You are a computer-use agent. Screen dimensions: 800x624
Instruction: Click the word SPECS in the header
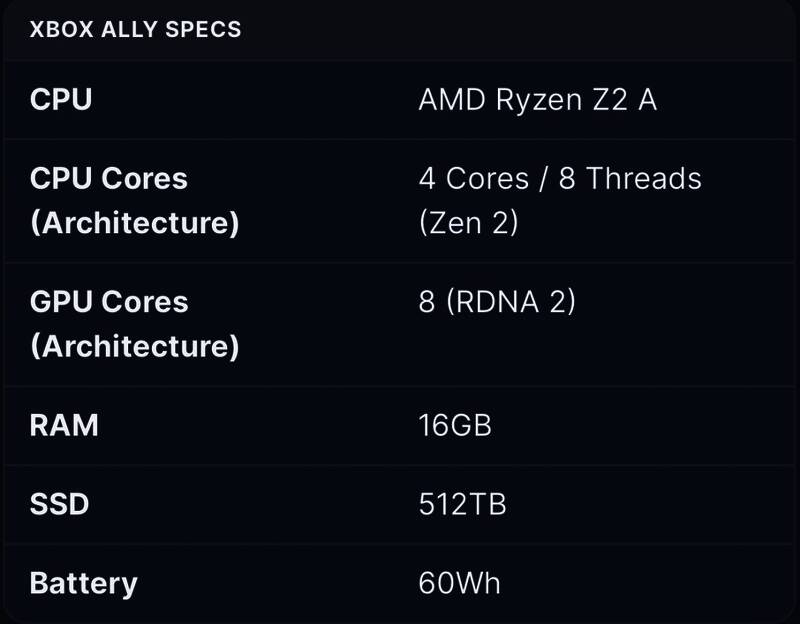click(x=209, y=29)
